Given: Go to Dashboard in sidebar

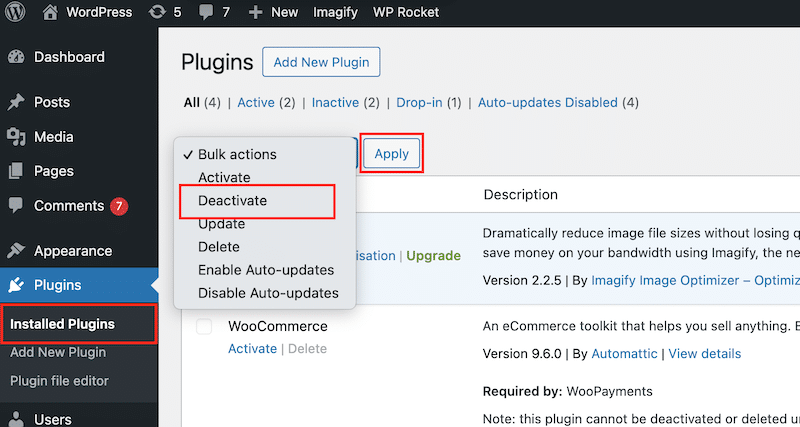Looking at the screenshot, I should point(69,57).
